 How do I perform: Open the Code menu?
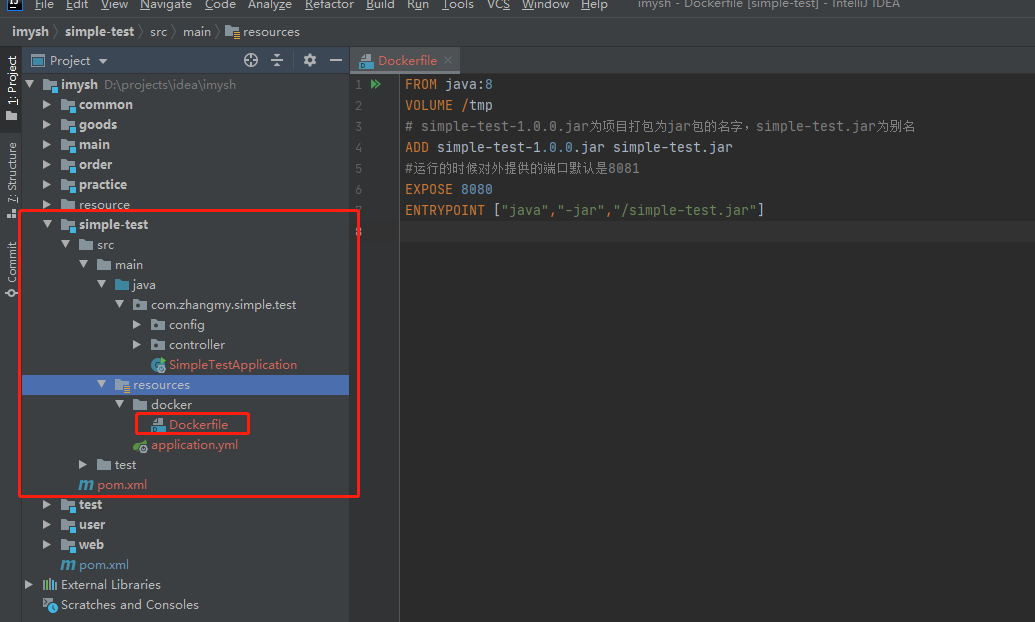coord(220,5)
